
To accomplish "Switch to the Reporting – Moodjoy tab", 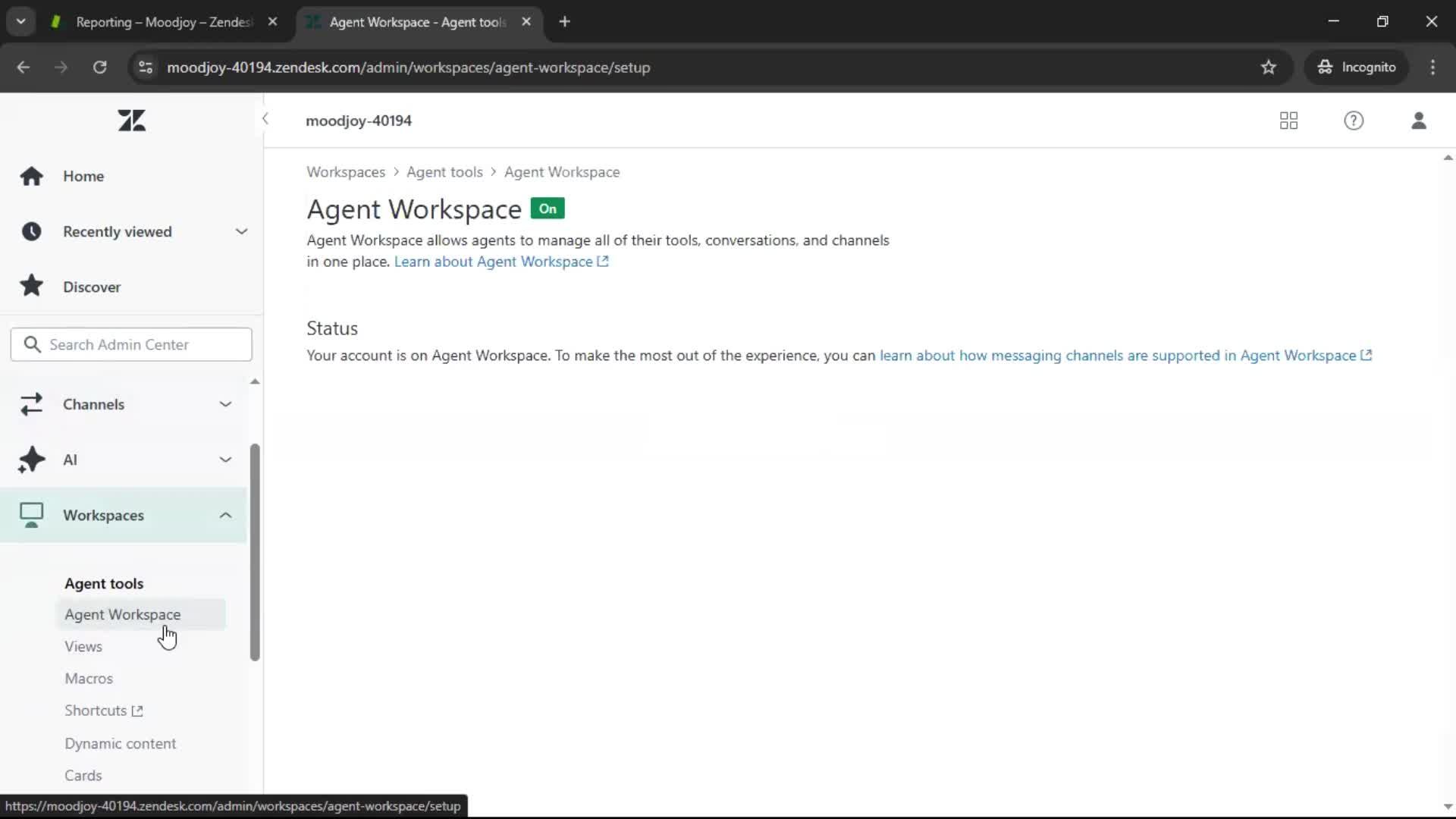I will [x=165, y=22].
